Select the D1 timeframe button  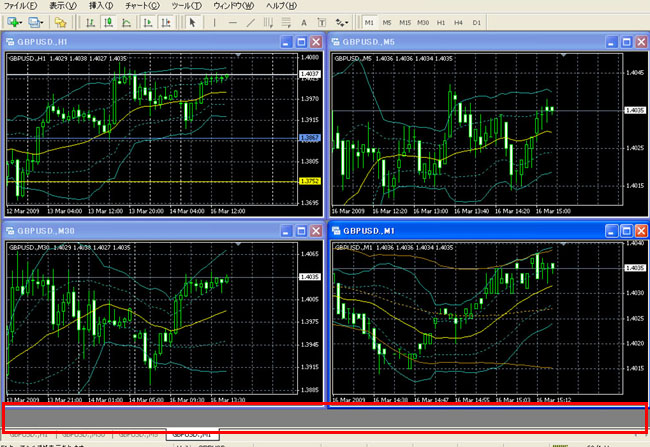[x=477, y=21]
